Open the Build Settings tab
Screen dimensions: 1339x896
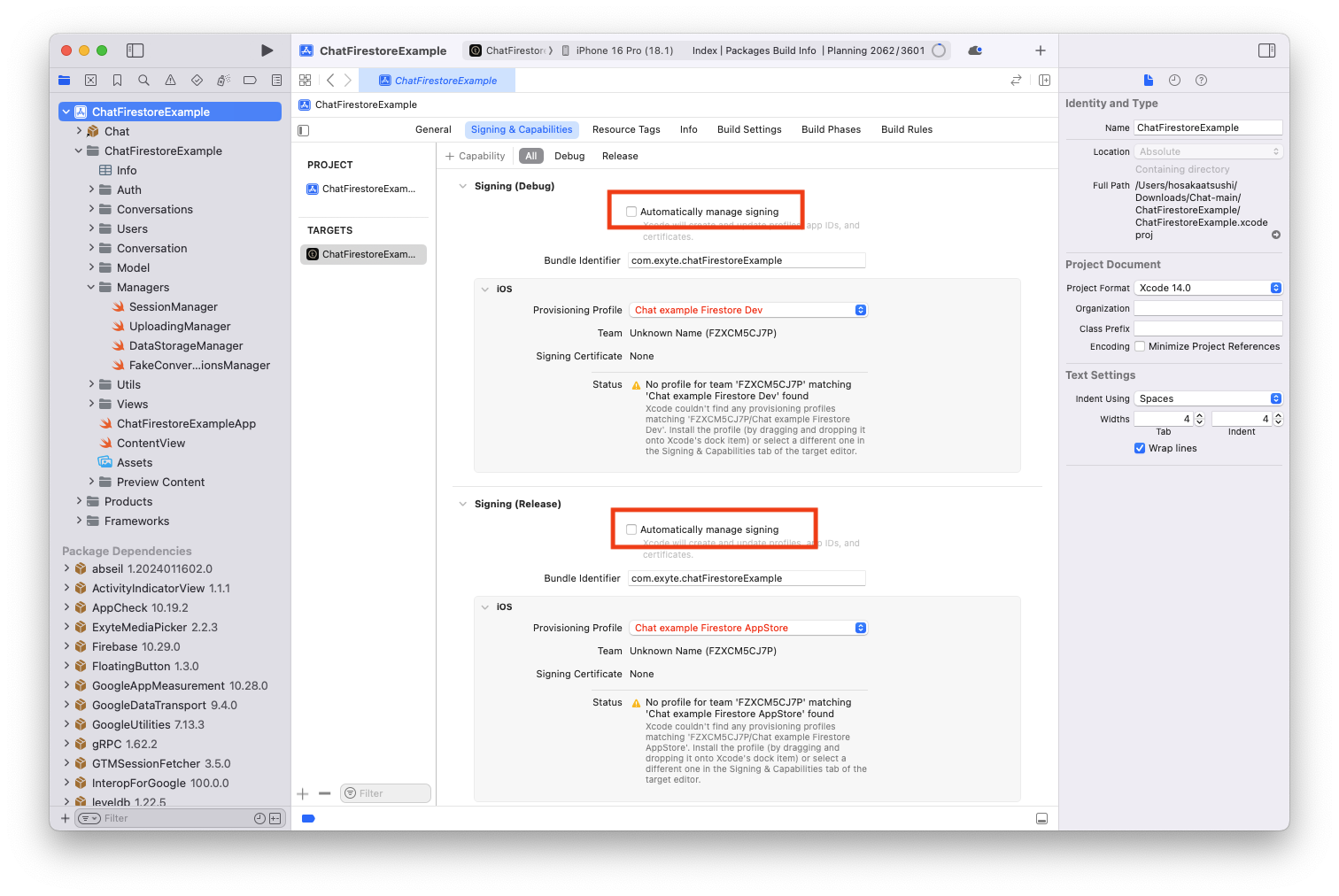pos(749,129)
